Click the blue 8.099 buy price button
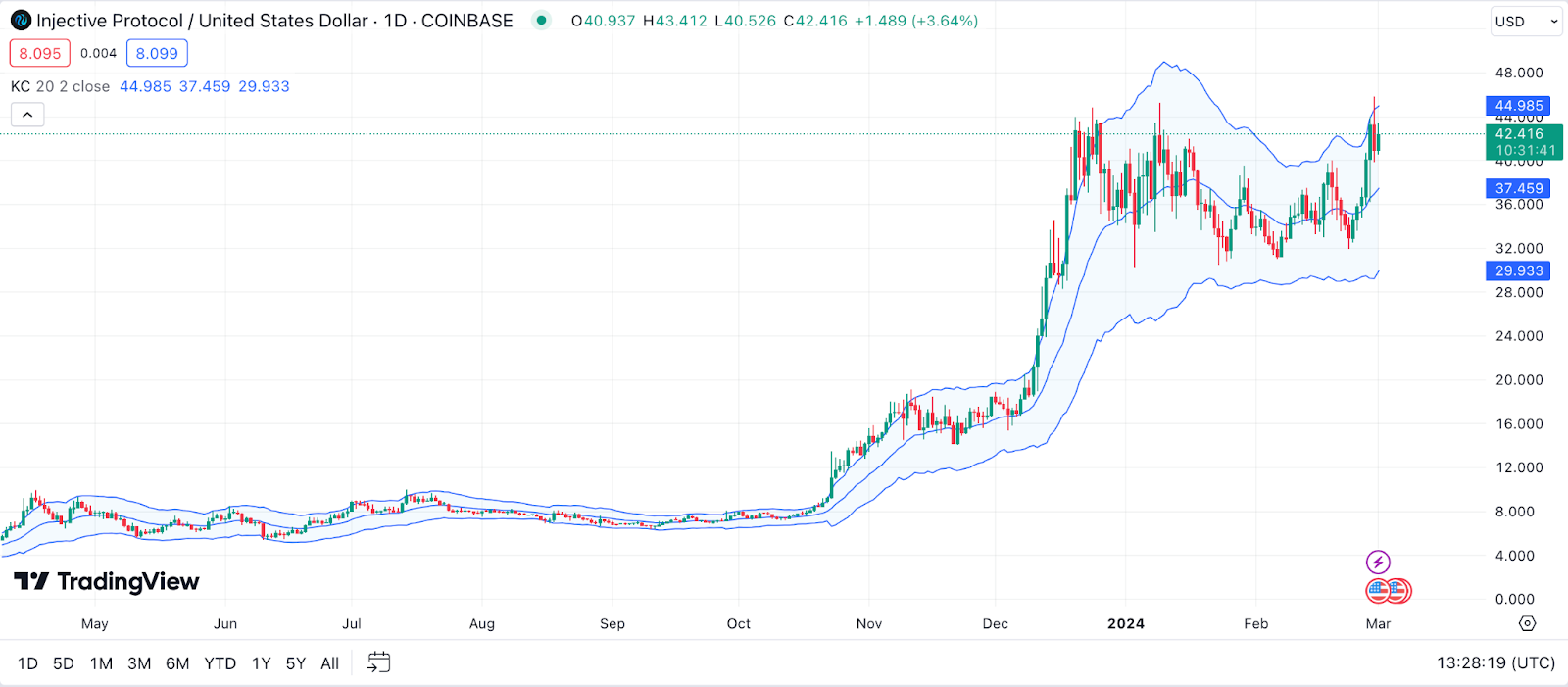Image resolution: width=1568 pixels, height=687 pixels. pyautogui.click(x=157, y=53)
